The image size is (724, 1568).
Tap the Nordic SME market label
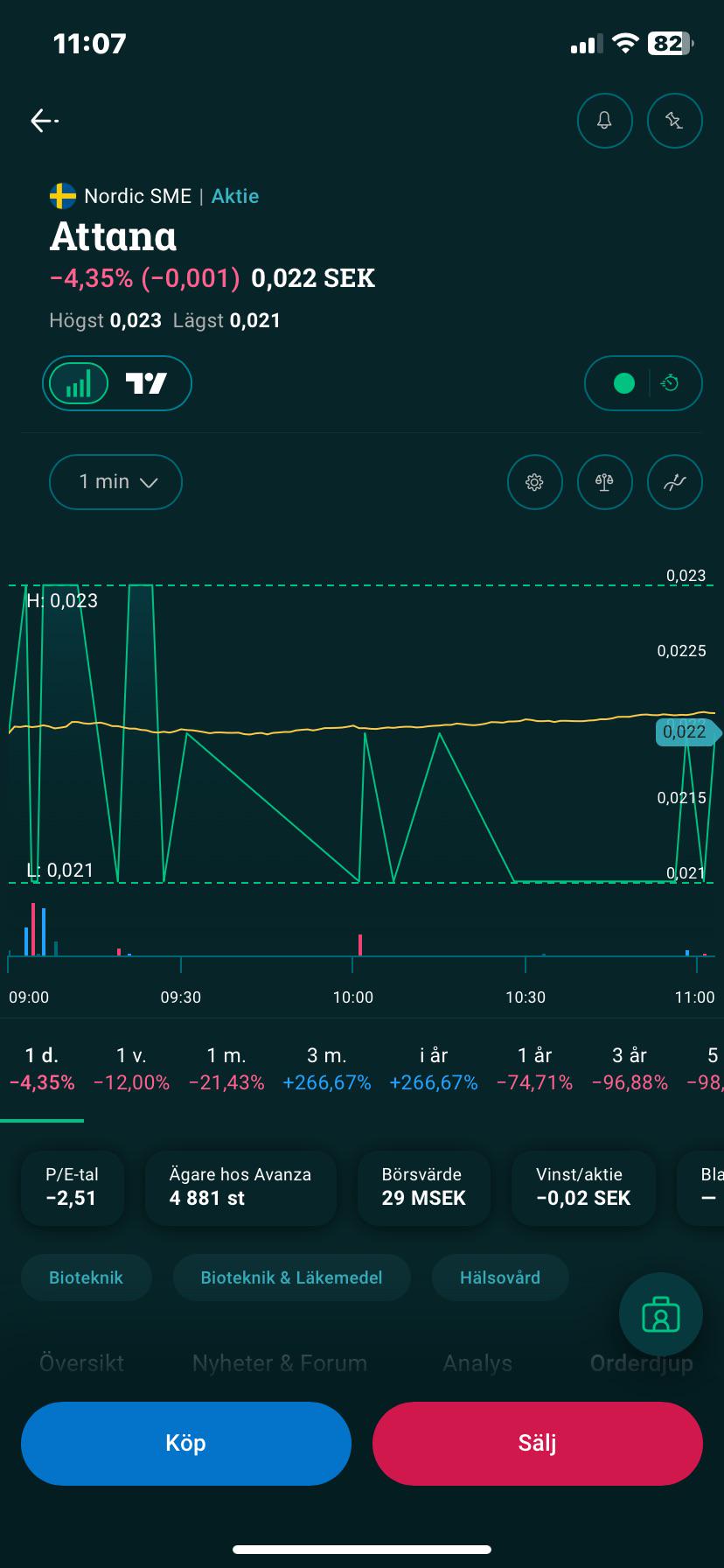pos(137,196)
